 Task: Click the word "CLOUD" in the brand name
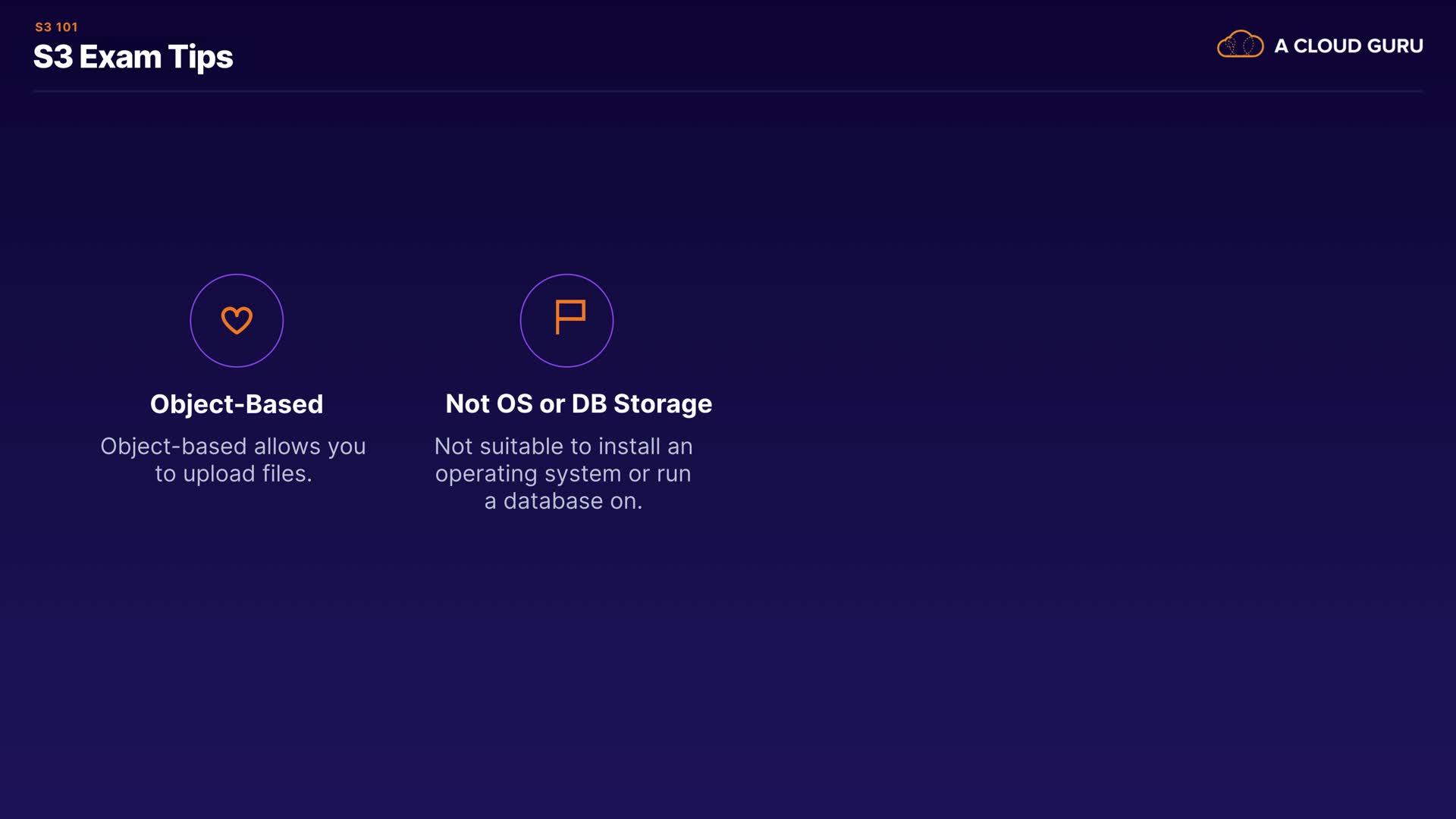click(x=1326, y=46)
